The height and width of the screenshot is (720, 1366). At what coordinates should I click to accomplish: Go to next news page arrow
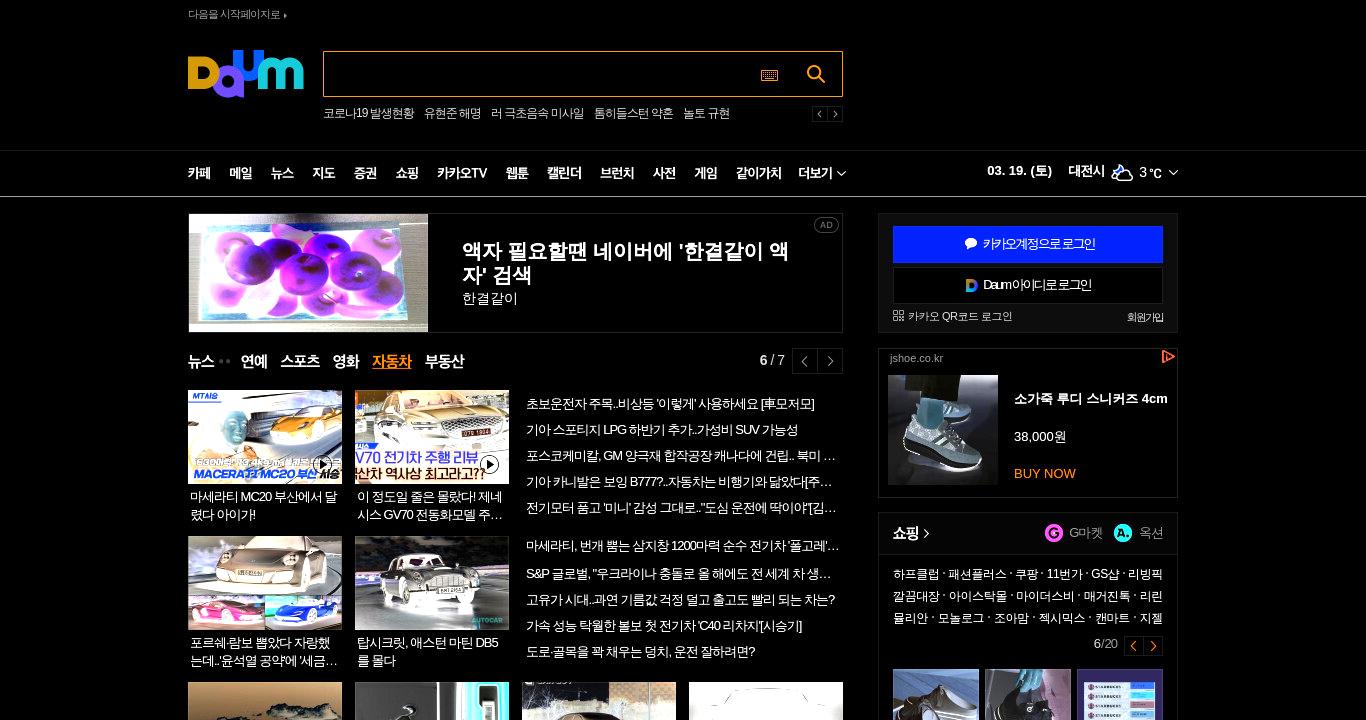click(830, 361)
